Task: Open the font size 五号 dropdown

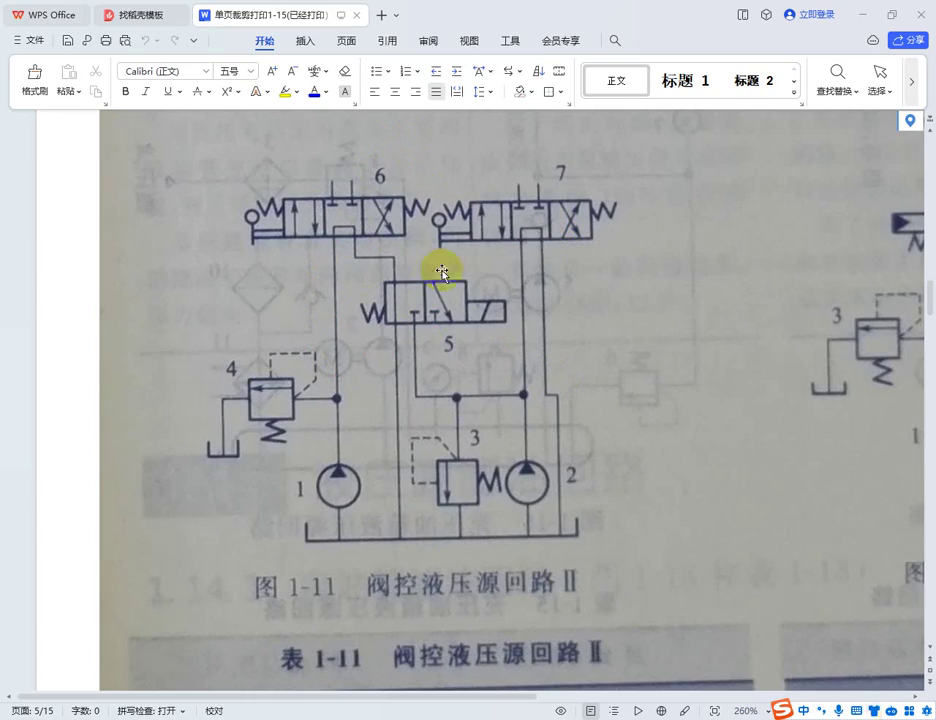Action: [x=236, y=71]
